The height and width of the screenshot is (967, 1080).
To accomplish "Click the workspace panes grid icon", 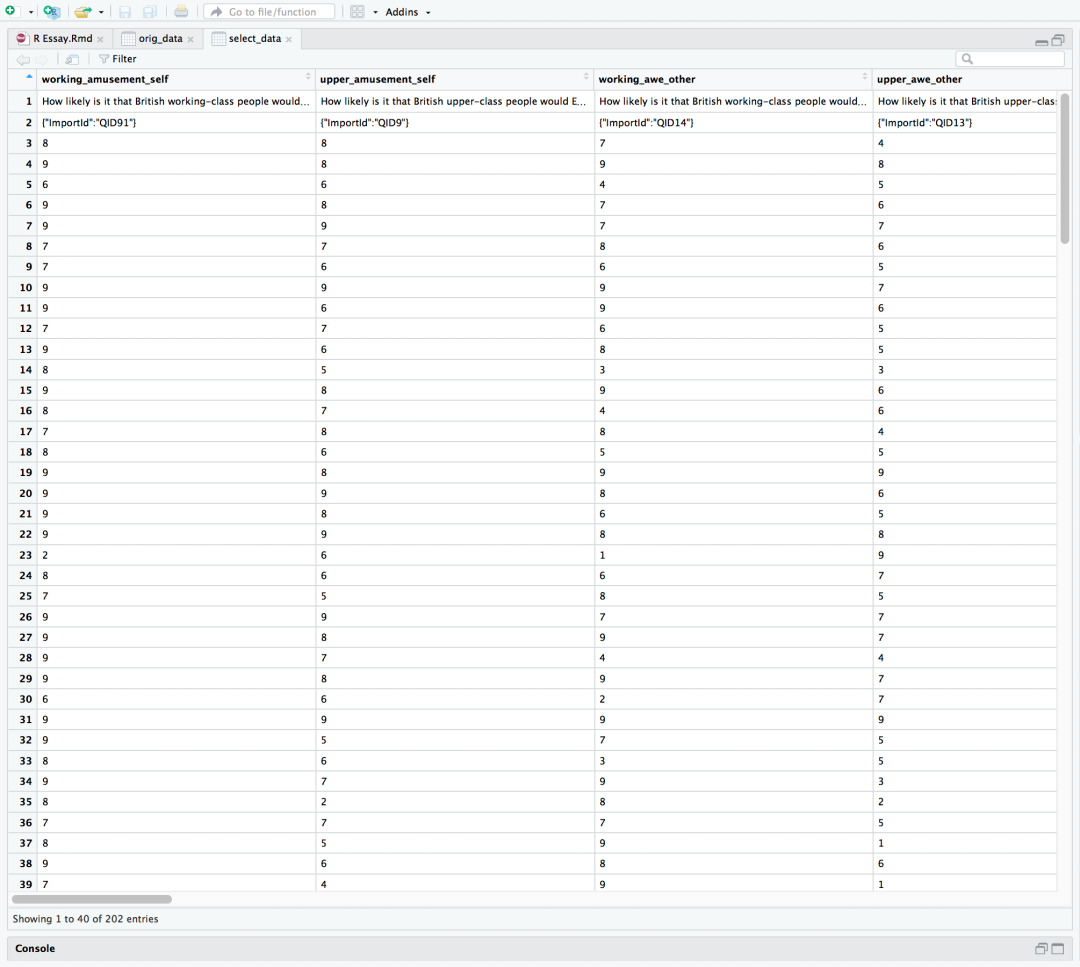I will [357, 12].
